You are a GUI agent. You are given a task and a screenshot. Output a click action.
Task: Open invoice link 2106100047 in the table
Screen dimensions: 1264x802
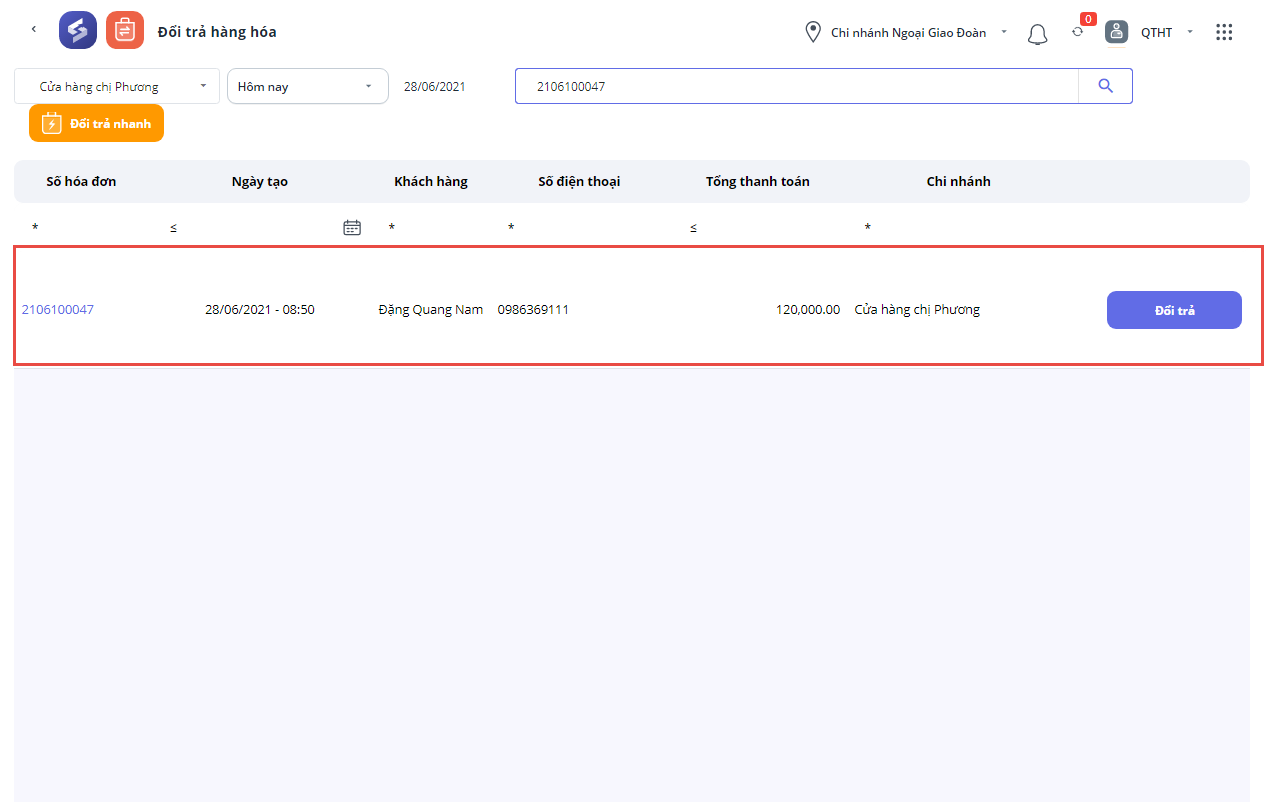(58, 309)
